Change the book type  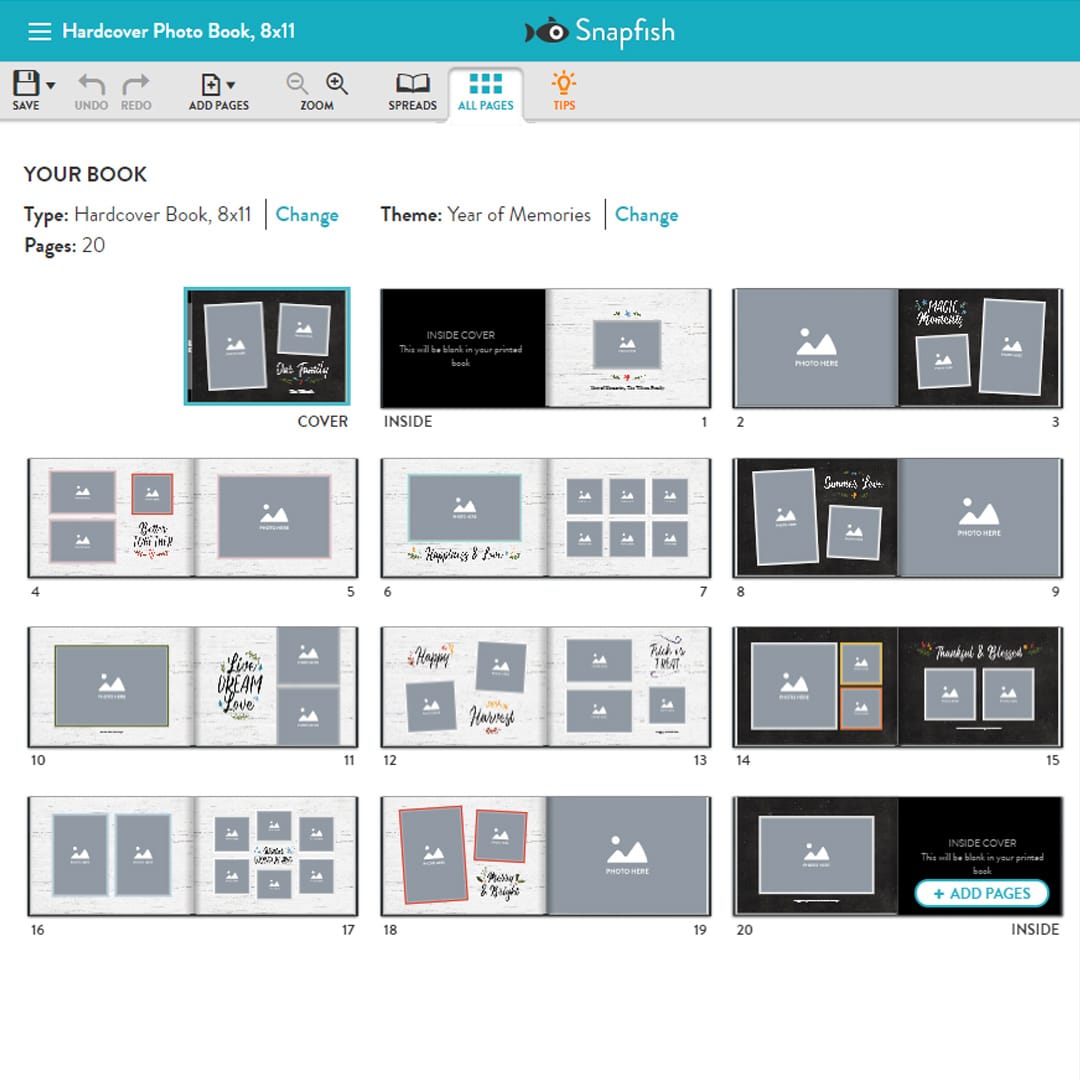(x=307, y=215)
